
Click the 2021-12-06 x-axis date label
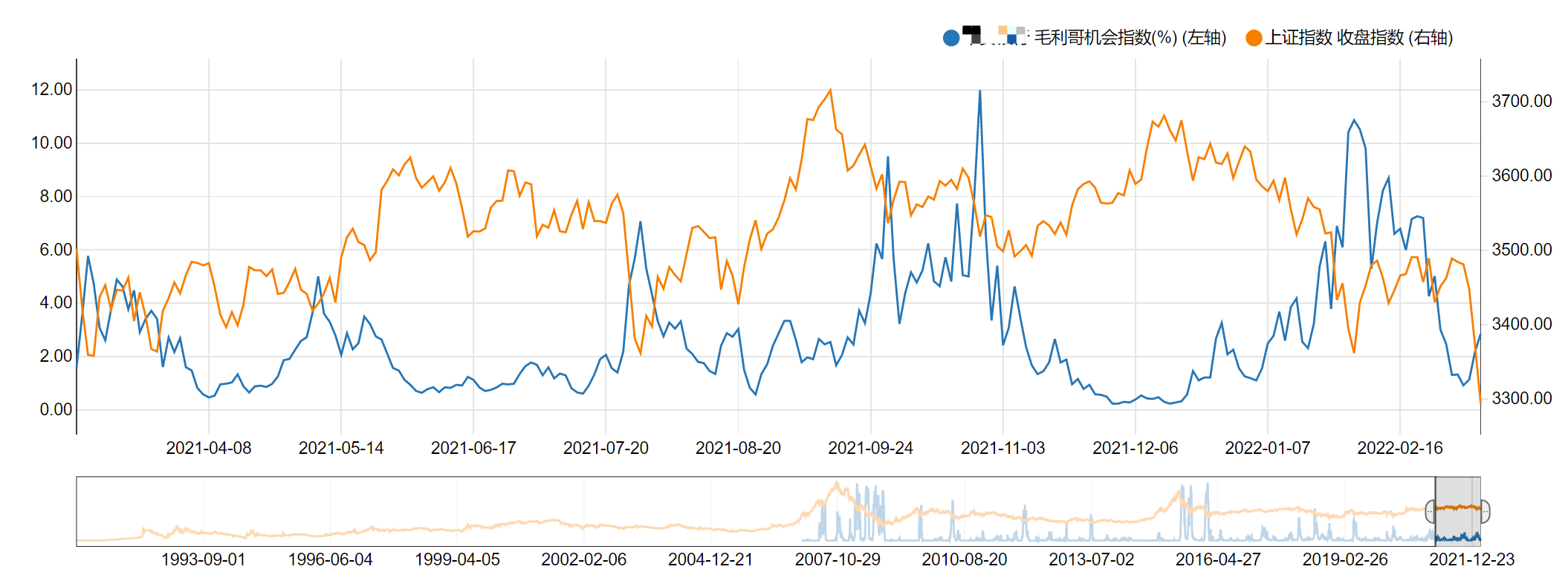pos(1135,448)
